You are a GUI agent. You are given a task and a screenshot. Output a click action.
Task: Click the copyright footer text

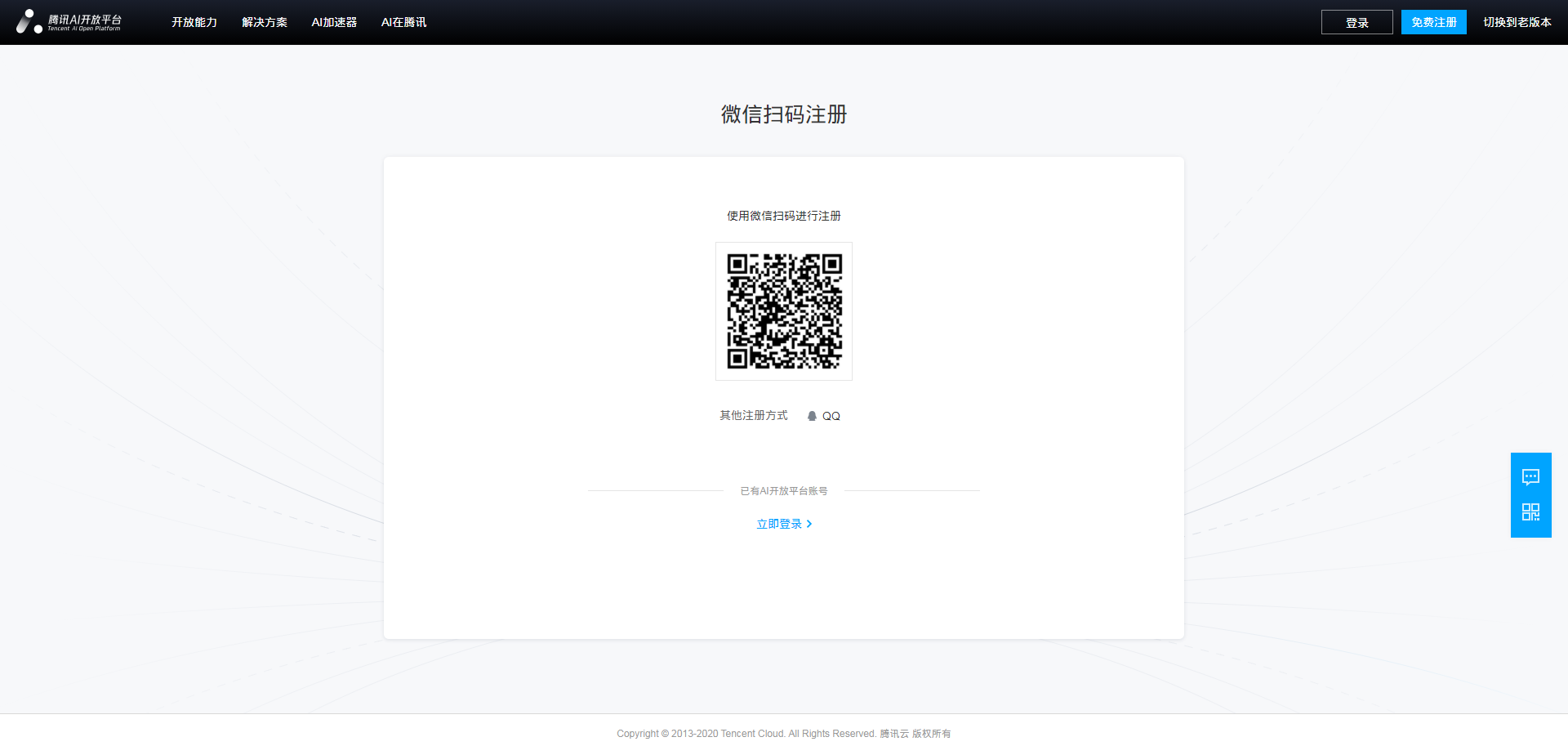784,734
